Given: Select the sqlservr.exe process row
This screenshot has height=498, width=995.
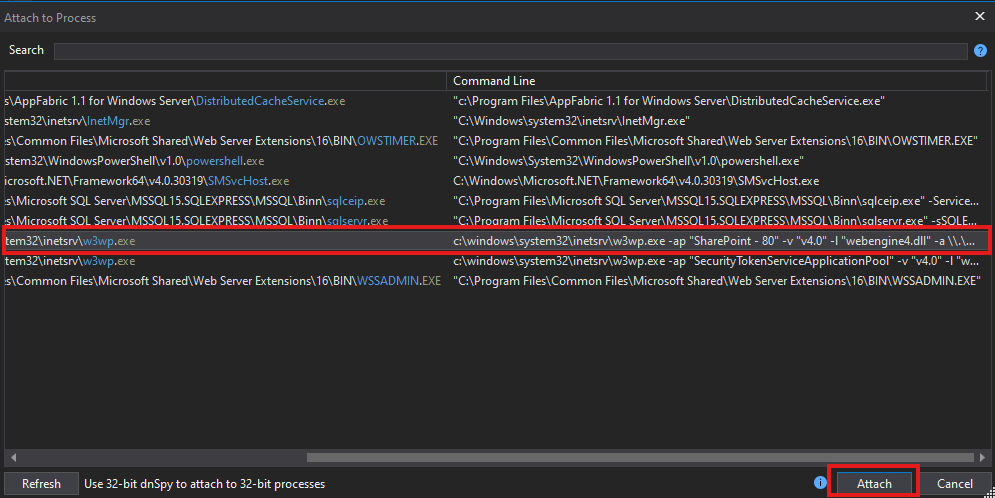Looking at the screenshot, I should (496, 221).
